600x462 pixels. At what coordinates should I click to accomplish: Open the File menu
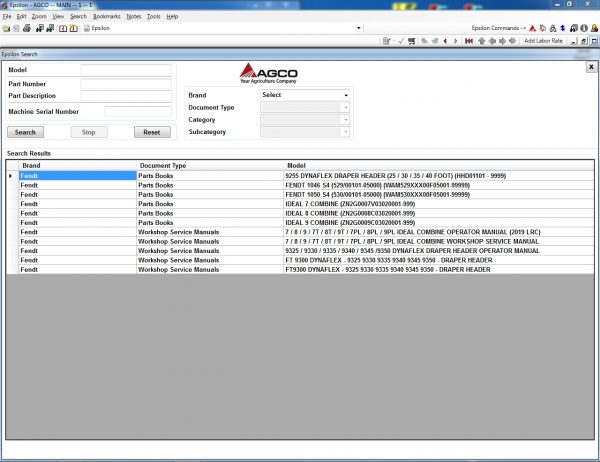pos(7,16)
